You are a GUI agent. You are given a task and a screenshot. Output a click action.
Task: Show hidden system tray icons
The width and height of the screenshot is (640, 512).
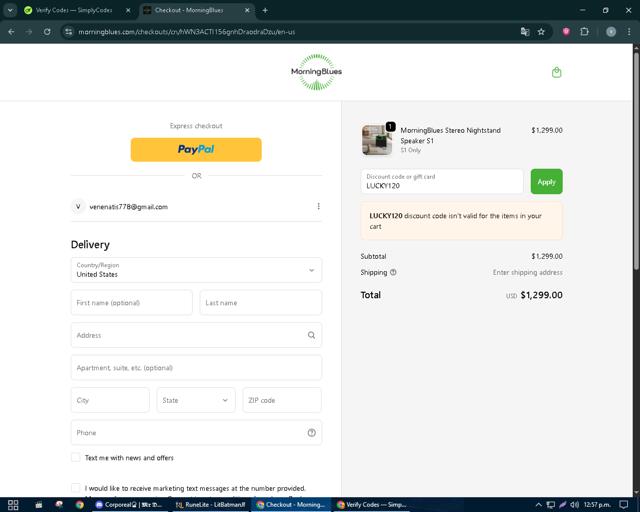(538, 505)
